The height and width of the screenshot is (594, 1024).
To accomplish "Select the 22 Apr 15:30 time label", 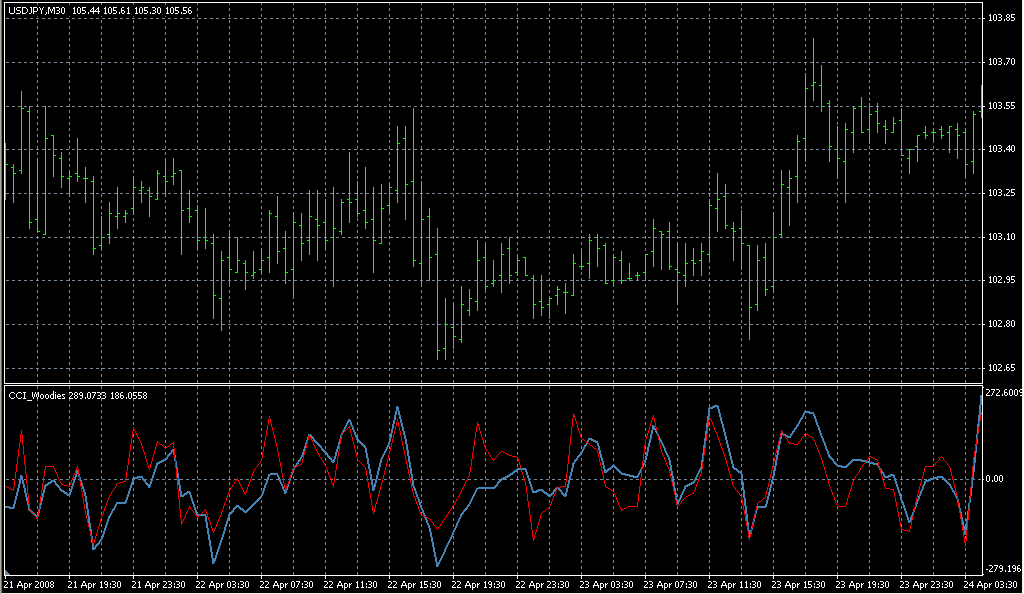I will click(x=416, y=585).
